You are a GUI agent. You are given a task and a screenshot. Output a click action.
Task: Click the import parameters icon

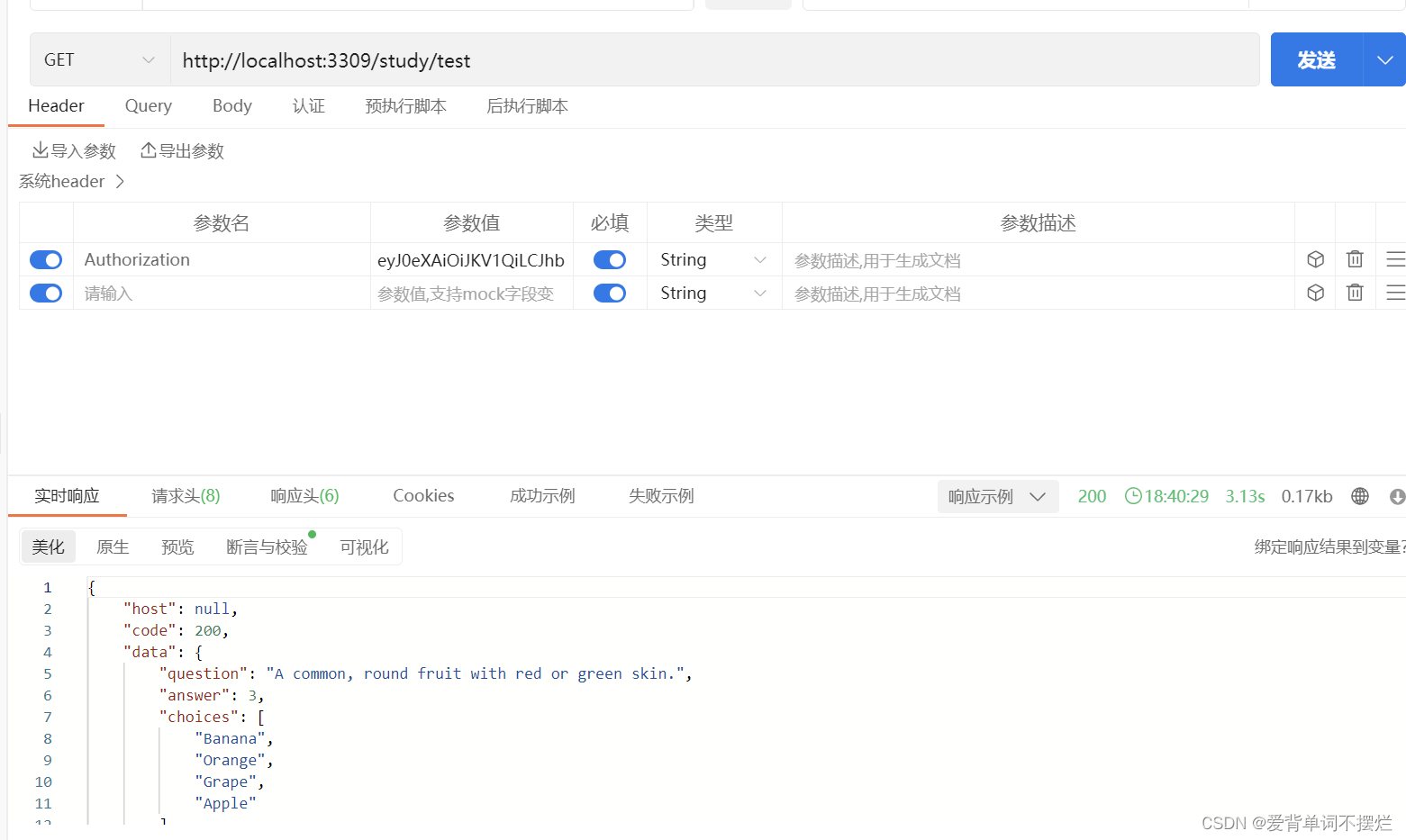click(x=40, y=150)
